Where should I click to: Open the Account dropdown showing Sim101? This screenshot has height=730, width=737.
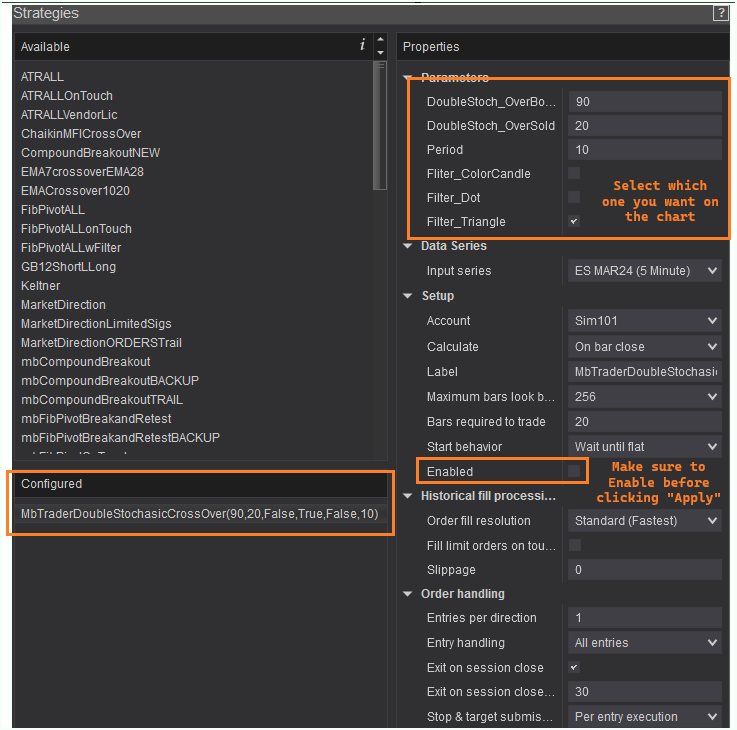coord(644,321)
